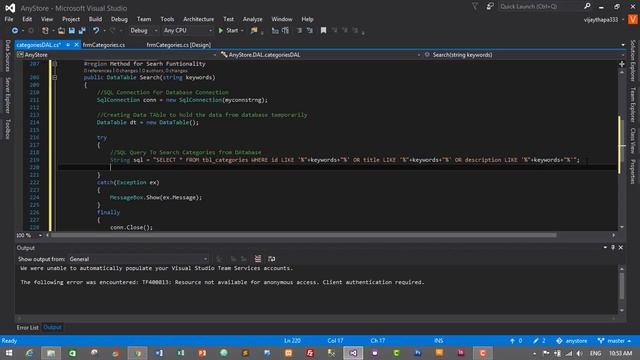Open the Build menu
The height and width of the screenshot is (360, 640).
(95, 19)
